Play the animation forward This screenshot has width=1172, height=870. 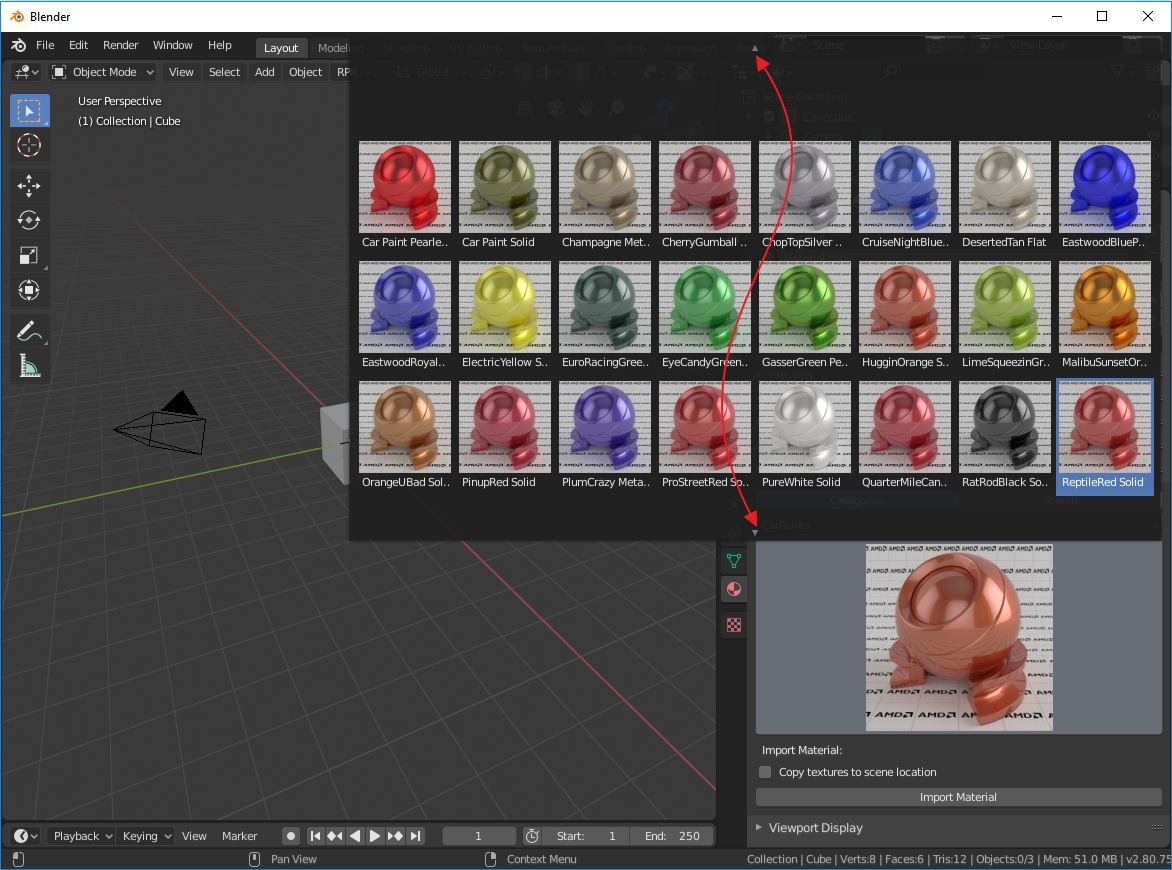click(x=375, y=836)
